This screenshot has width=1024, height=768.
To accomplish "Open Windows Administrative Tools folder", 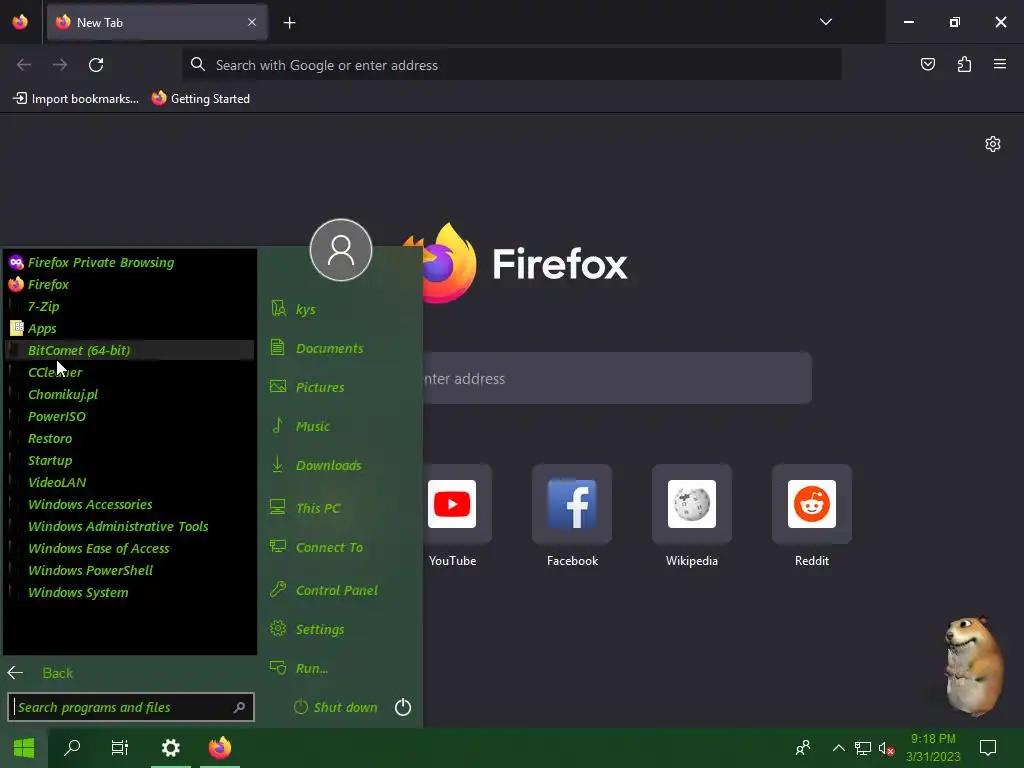I will click(131, 526).
